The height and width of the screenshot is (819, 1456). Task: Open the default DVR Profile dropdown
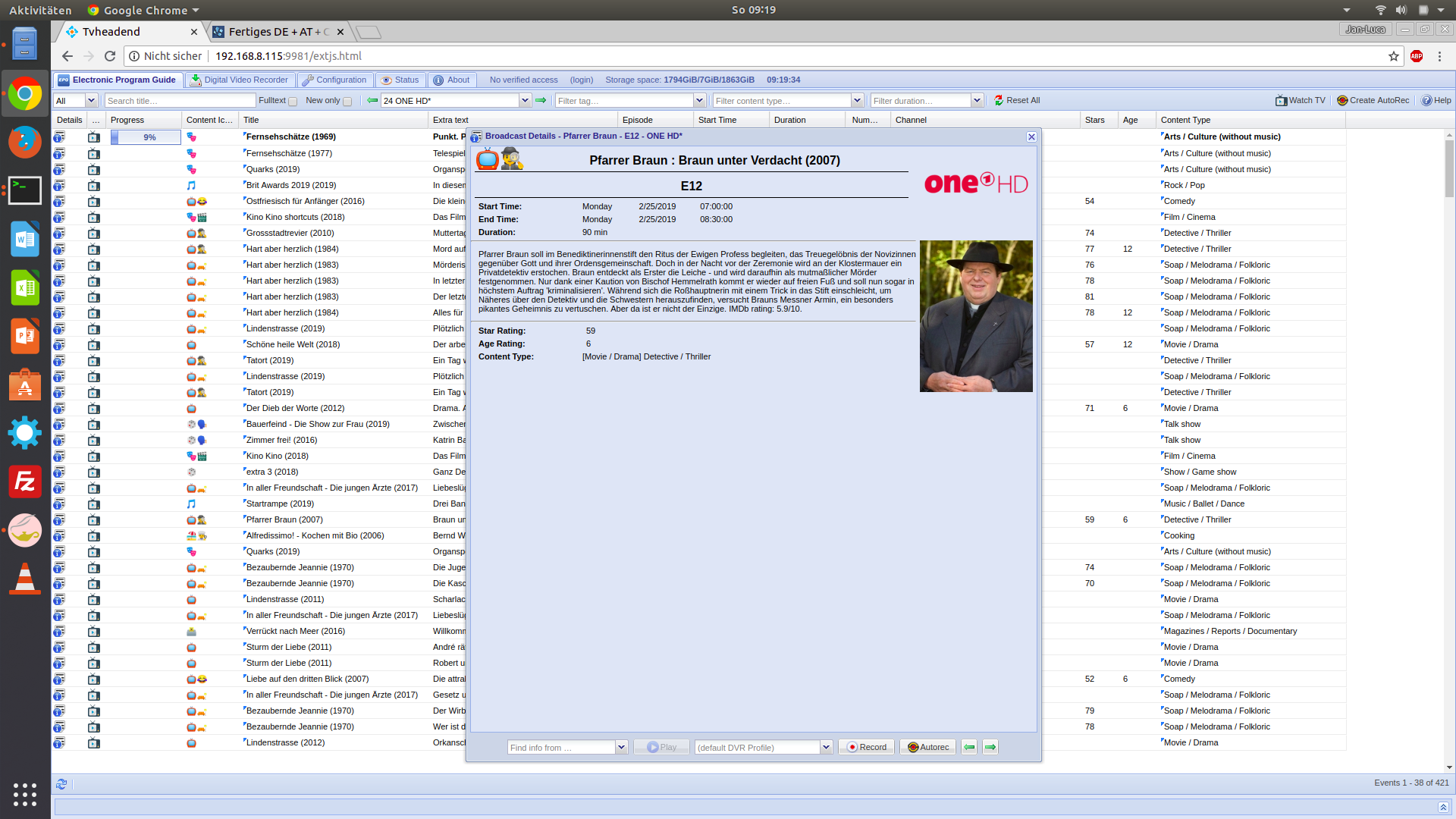[826, 747]
